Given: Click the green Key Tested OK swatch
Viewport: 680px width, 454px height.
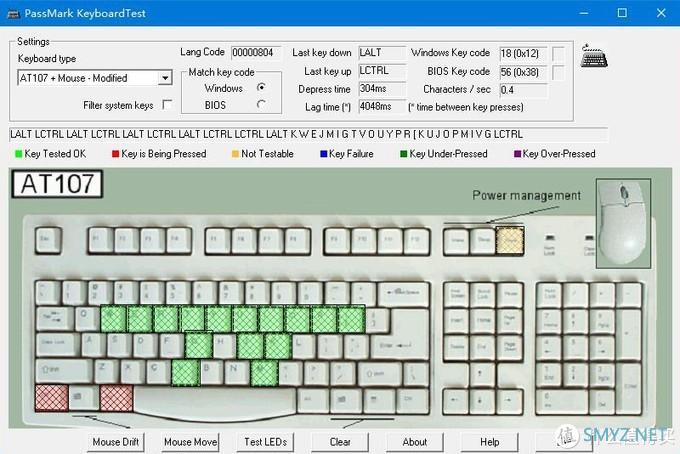Looking at the screenshot, I should [x=18, y=154].
